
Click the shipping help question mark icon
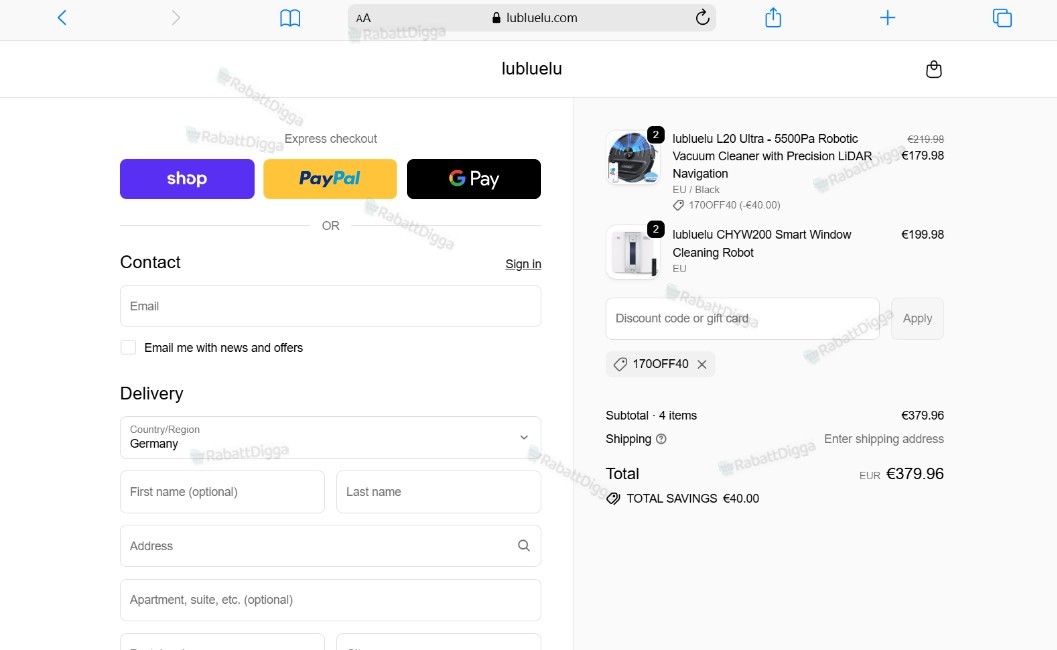(661, 439)
